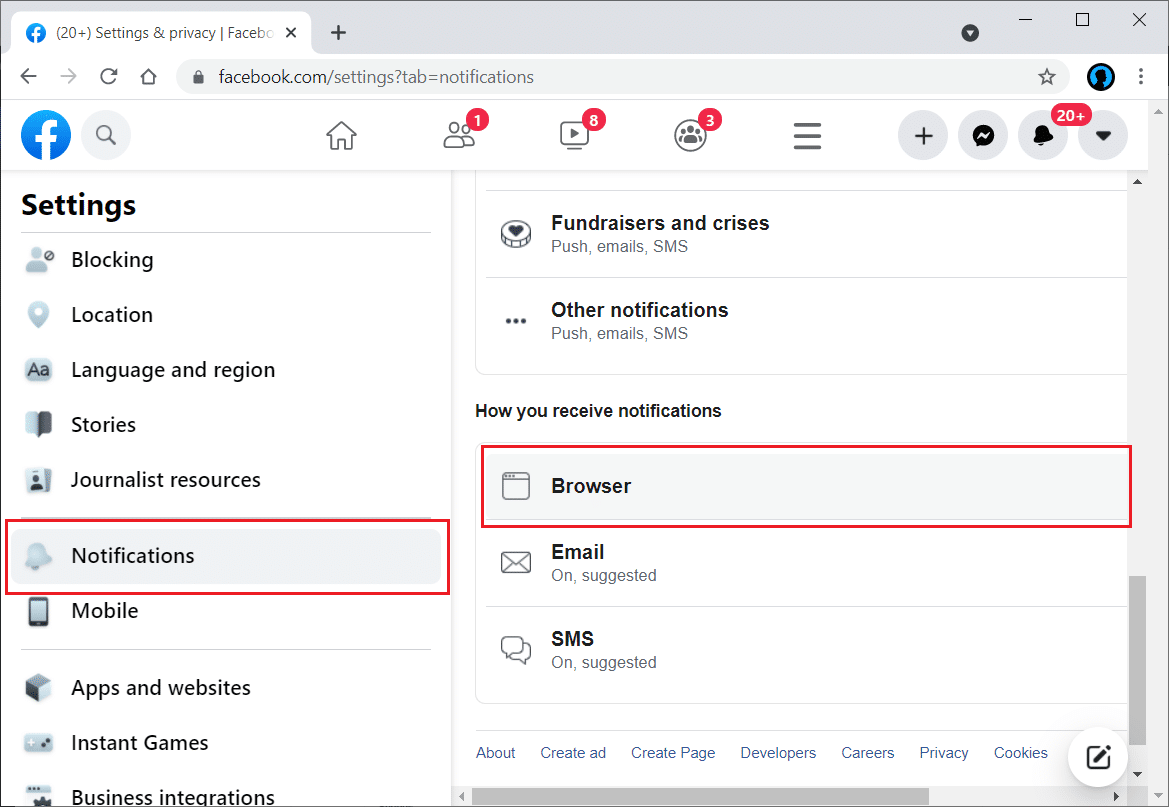Image resolution: width=1169 pixels, height=807 pixels.
Task: Expand SMS notification settings
Action: 805,650
